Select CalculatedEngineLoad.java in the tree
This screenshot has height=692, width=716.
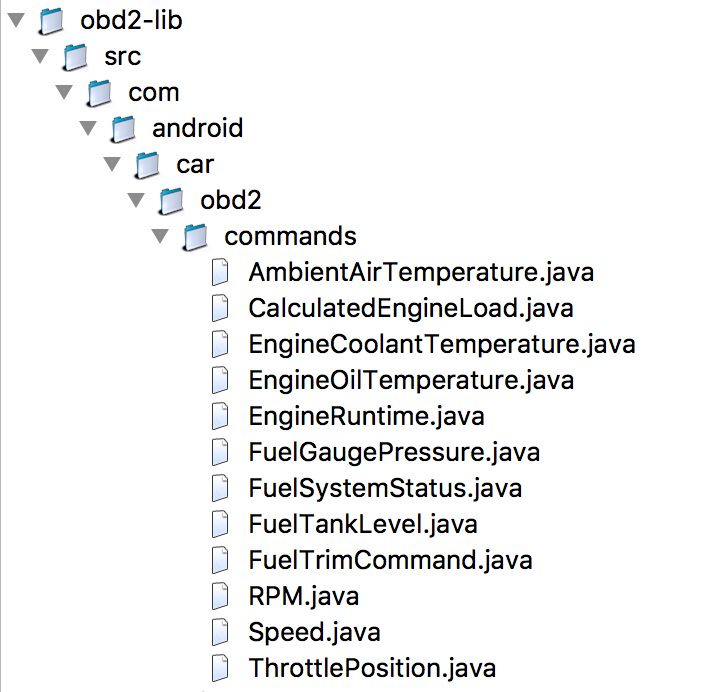click(411, 308)
